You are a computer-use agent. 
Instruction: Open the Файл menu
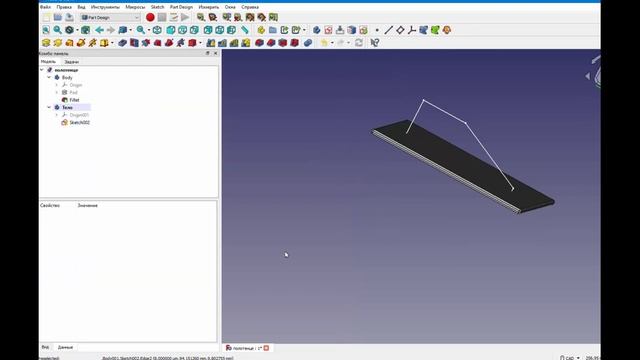[x=45, y=7]
